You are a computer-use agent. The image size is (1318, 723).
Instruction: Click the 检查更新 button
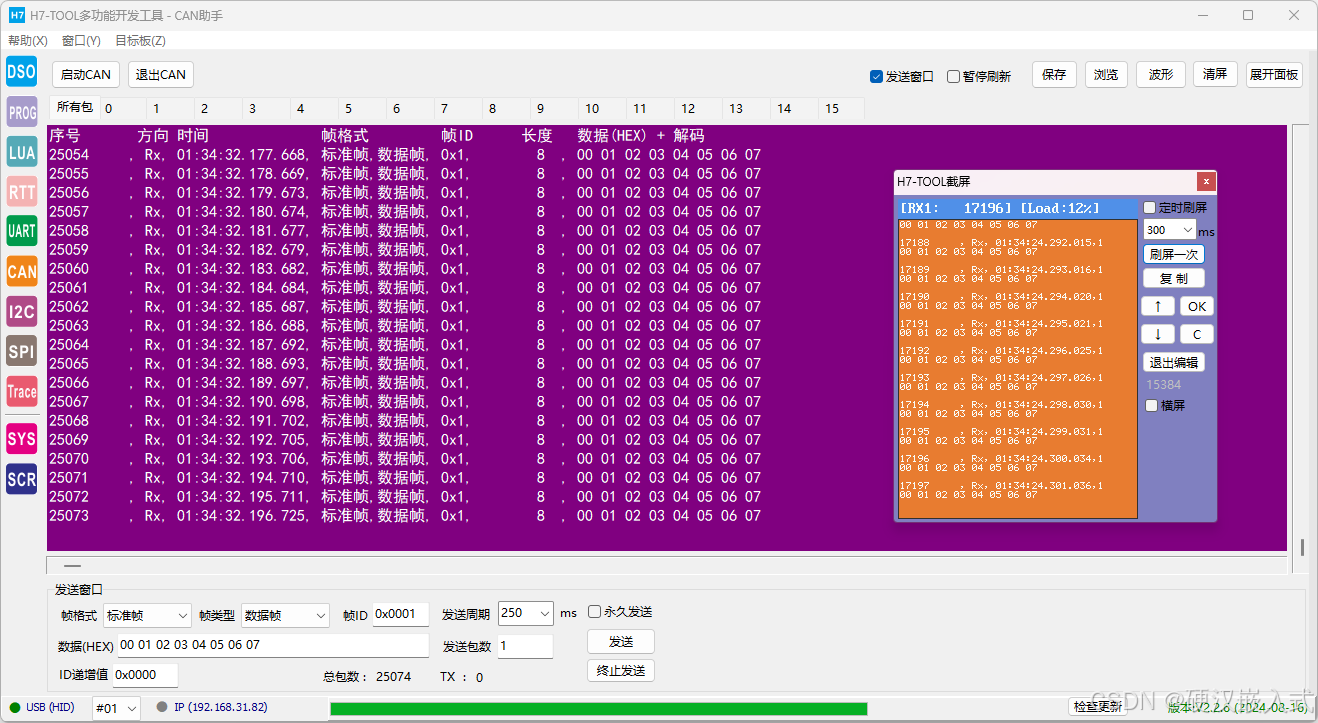point(1098,707)
